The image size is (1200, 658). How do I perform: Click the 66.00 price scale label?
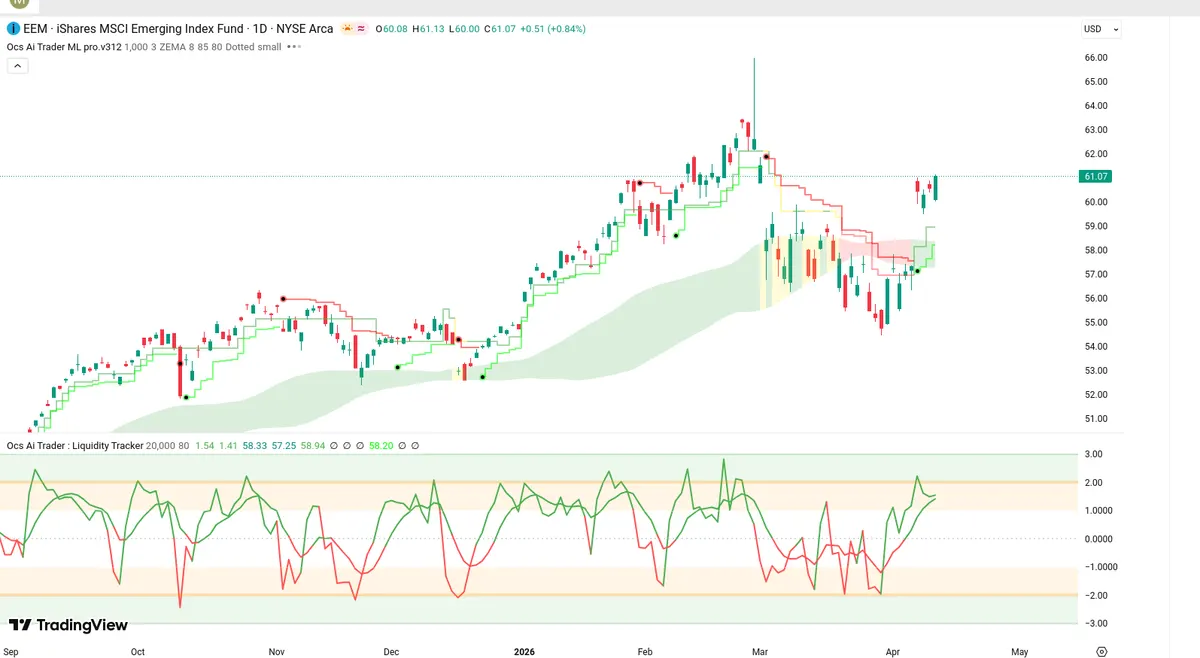[x=1095, y=57]
